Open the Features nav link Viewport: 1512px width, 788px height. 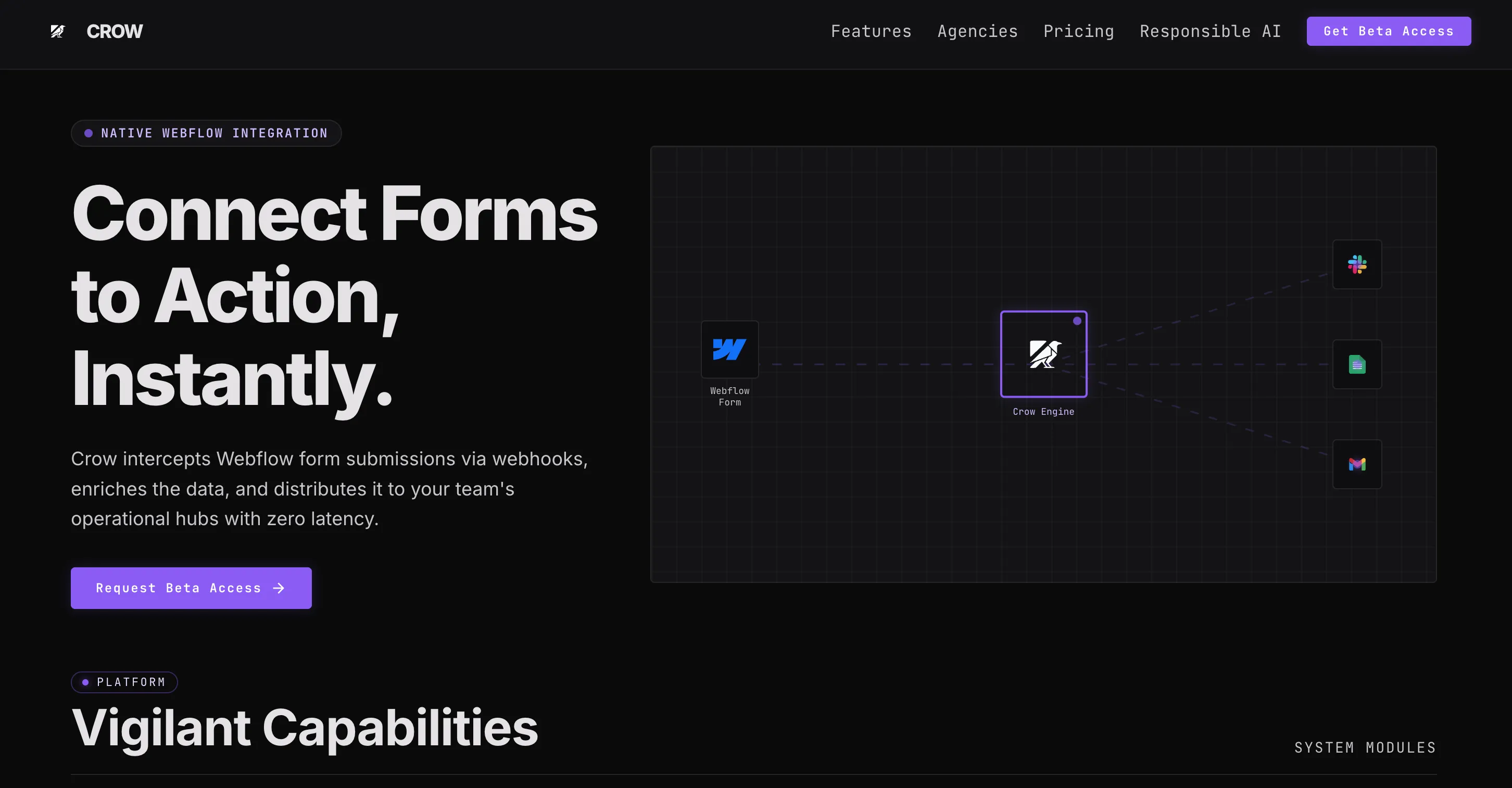click(x=871, y=31)
